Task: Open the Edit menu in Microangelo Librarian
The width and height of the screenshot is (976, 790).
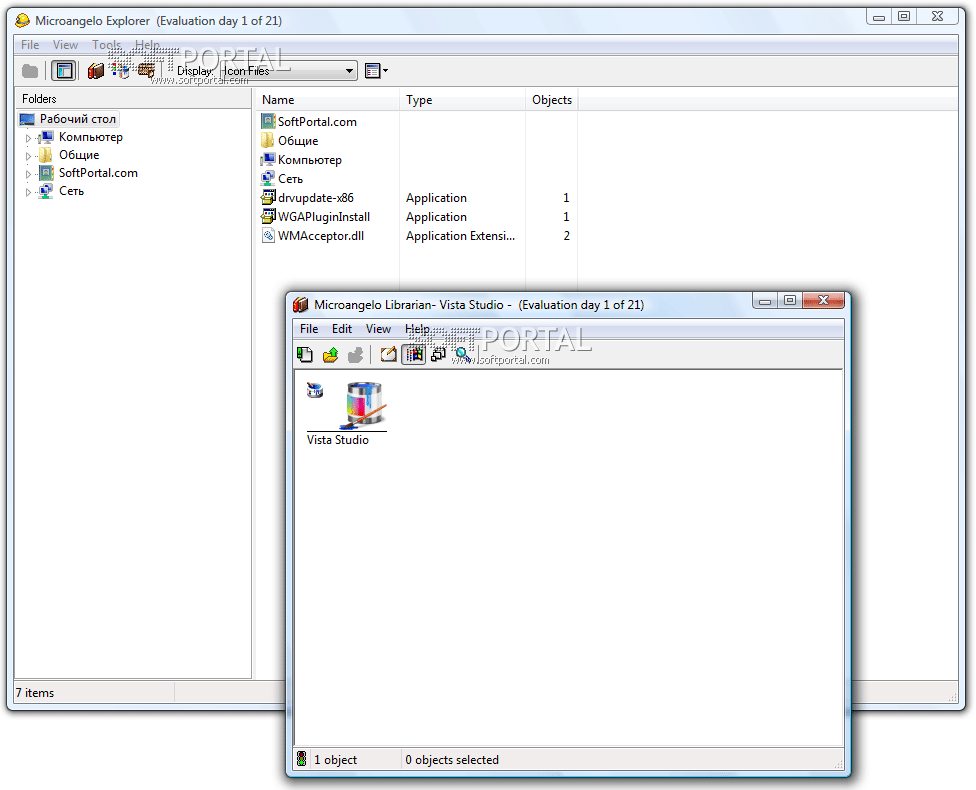Action: pyautogui.click(x=342, y=329)
